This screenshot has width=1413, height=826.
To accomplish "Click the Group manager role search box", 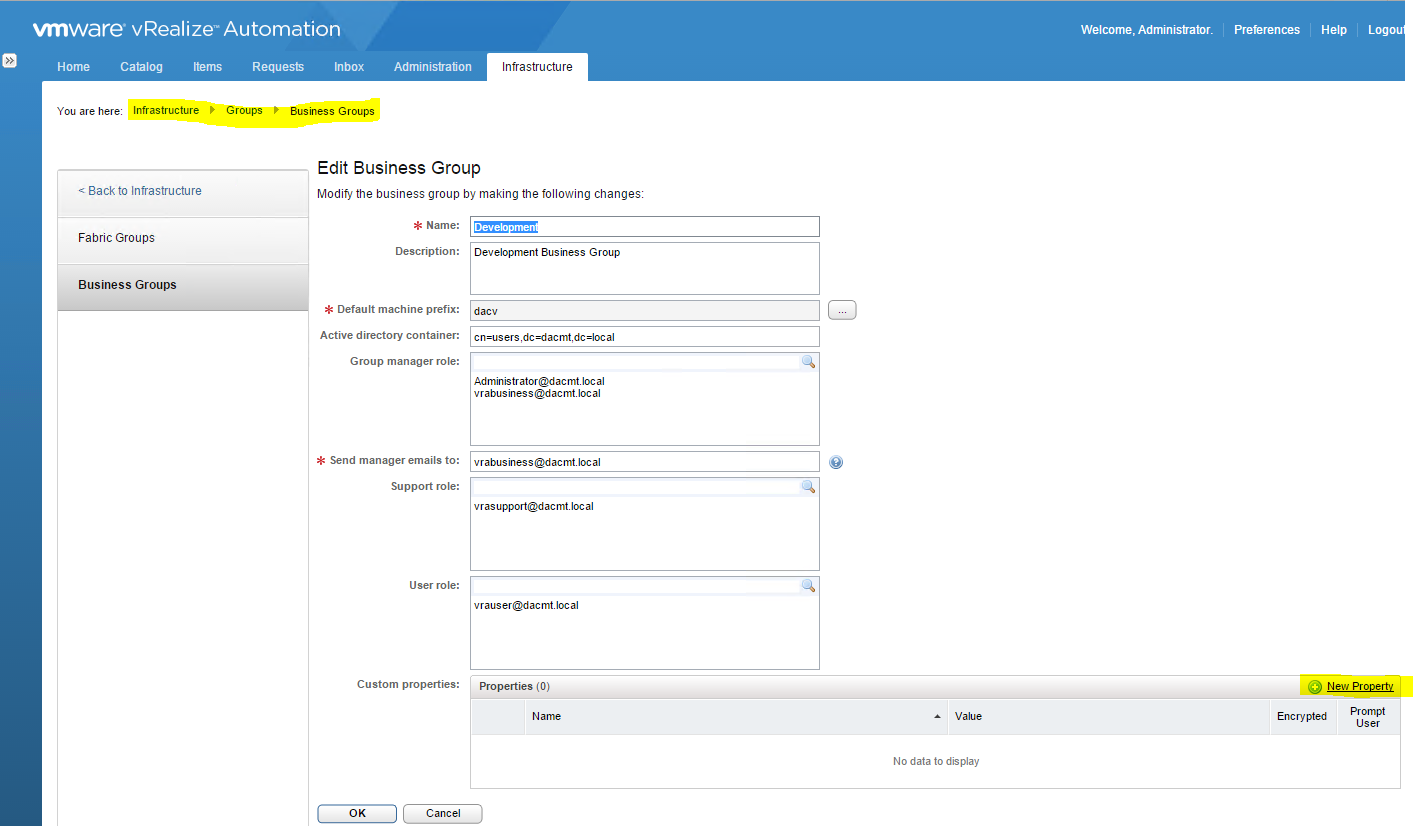I will (635, 362).
